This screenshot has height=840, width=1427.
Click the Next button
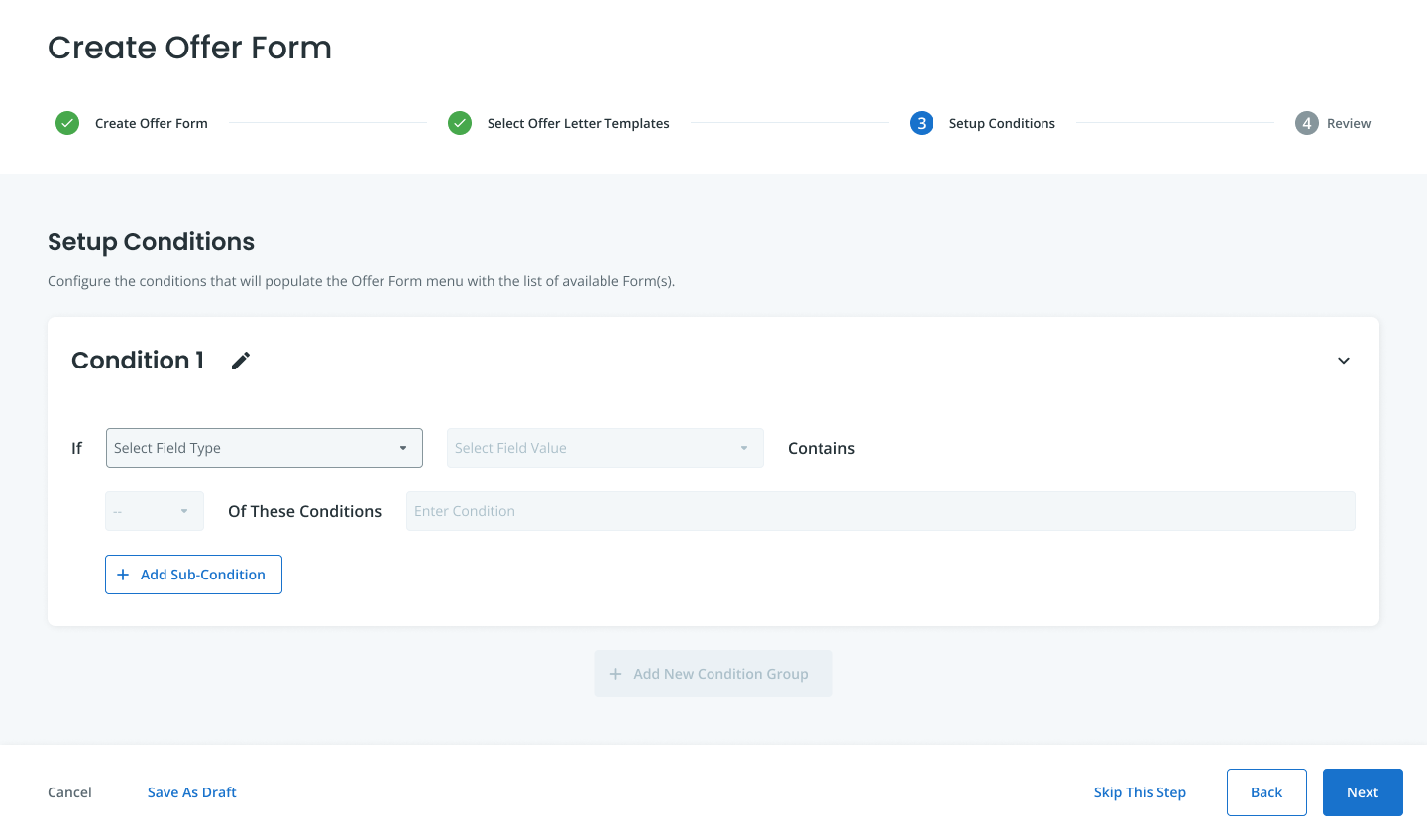coord(1362,792)
